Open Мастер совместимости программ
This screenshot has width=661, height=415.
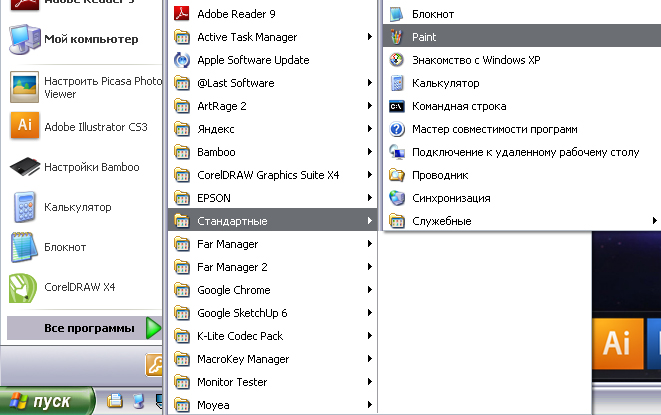pyautogui.click(x=493, y=129)
